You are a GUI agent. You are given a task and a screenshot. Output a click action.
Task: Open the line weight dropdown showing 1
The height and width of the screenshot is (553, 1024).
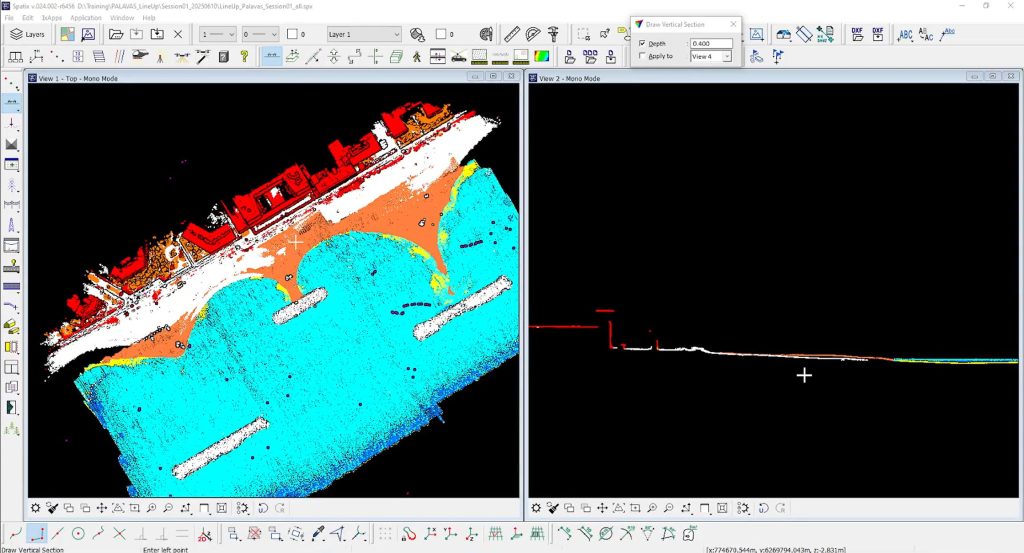pos(217,34)
